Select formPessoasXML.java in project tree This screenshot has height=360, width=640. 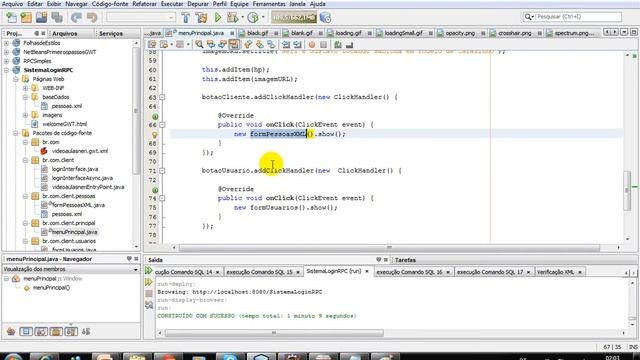coord(78,205)
